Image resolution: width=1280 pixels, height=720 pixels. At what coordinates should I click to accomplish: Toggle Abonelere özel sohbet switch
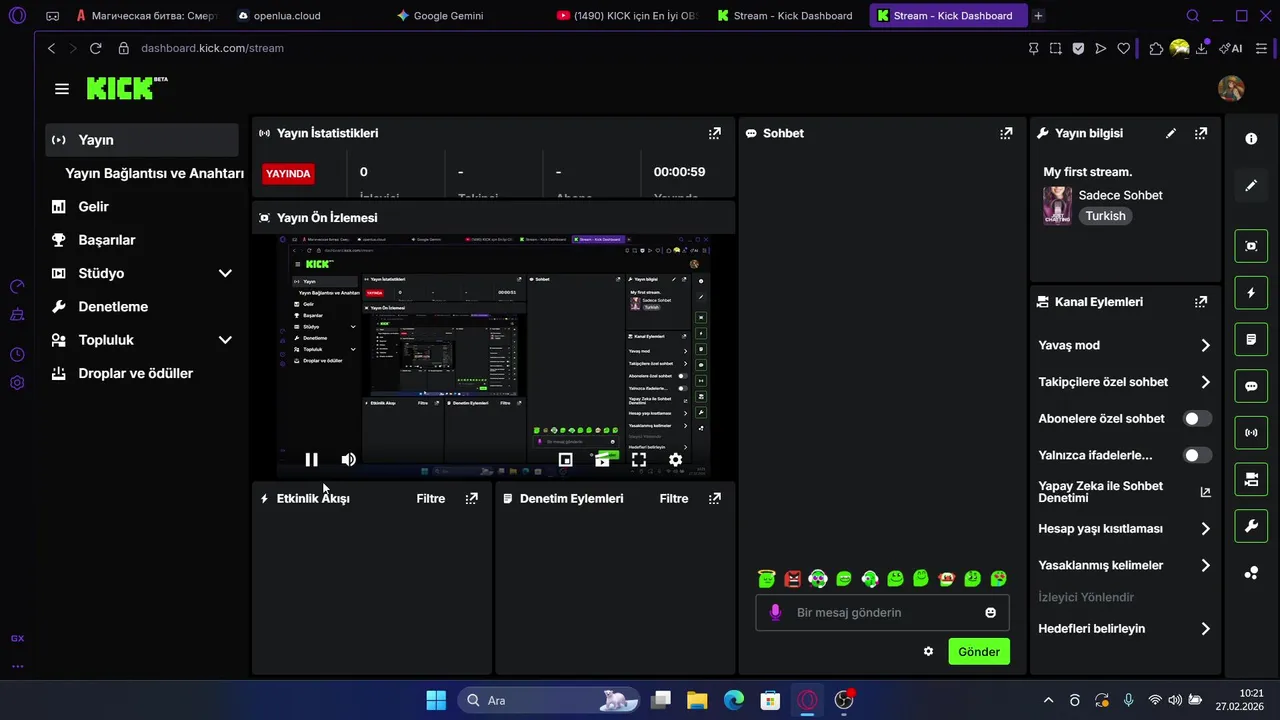coord(1197,419)
